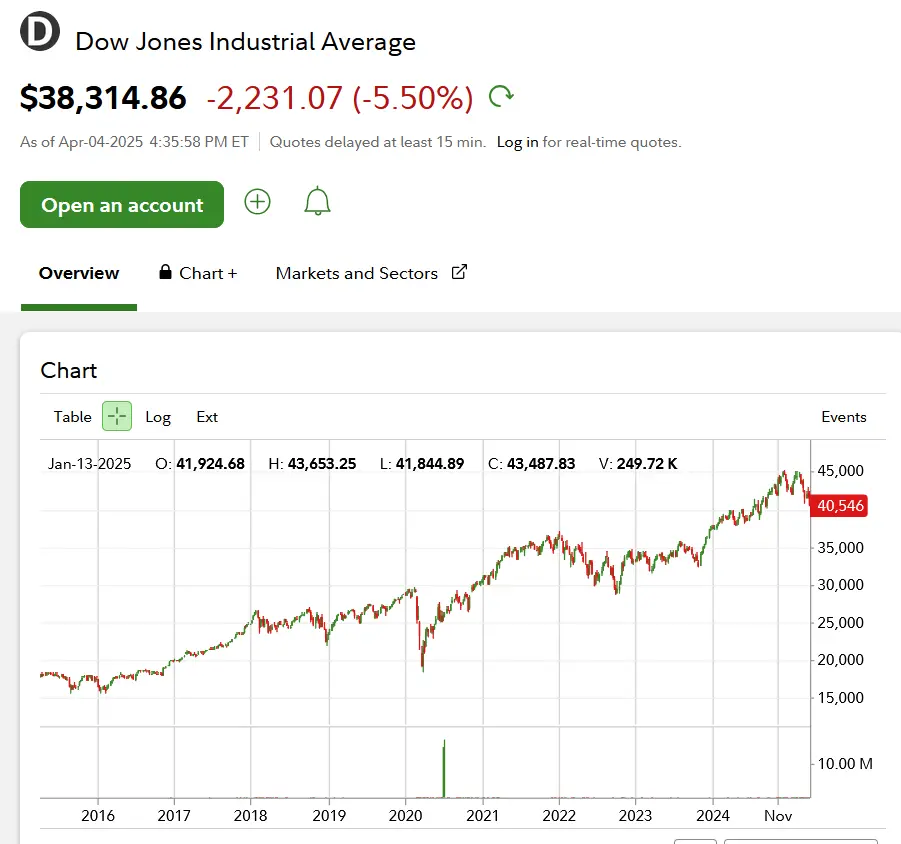The width and height of the screenshot is (901, 844).
Task: Click the external link icon after Markets and Sectors
Action: coord(459,272)
